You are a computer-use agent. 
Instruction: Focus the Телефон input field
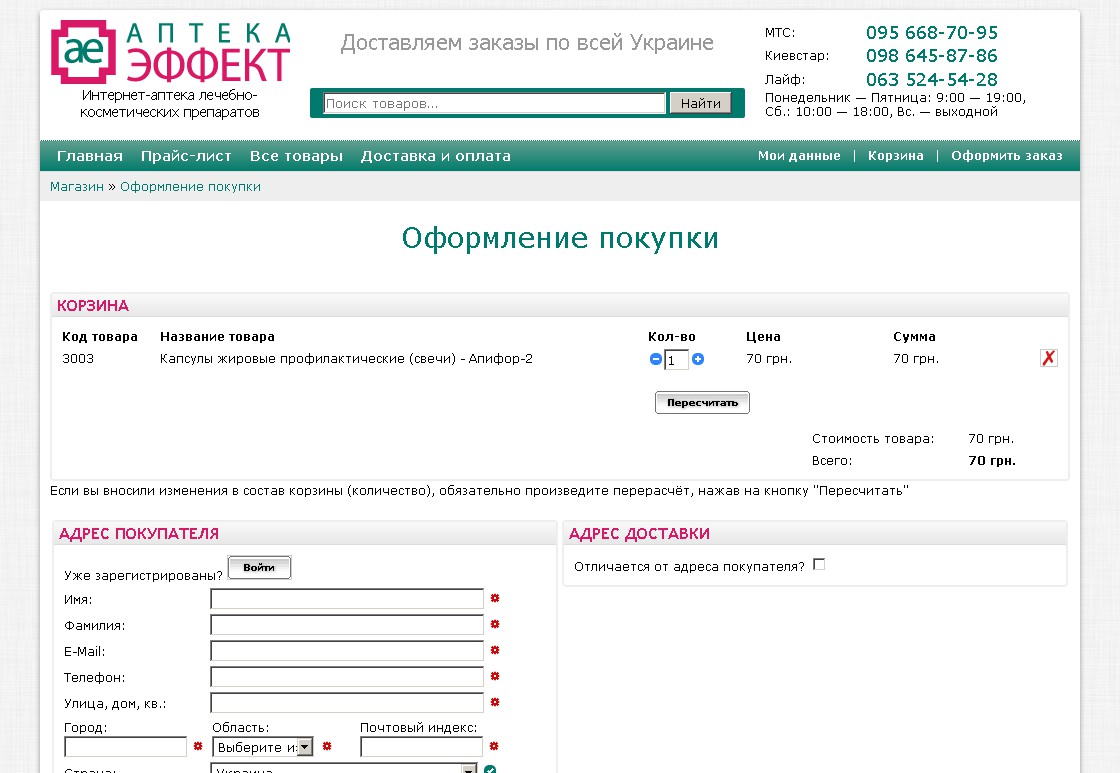click(x=347, y=677)
